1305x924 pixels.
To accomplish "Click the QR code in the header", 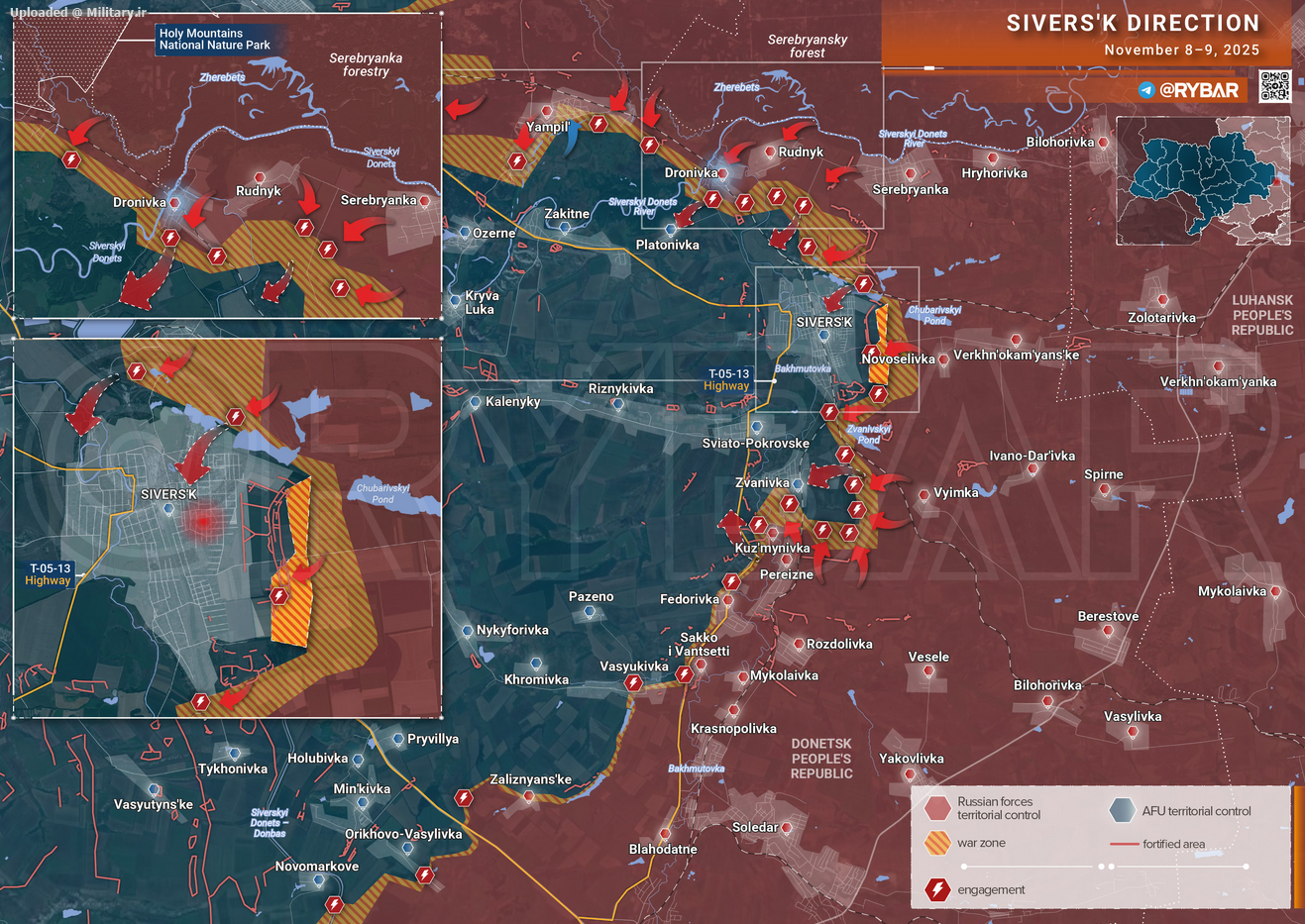I will [1274, 86].
